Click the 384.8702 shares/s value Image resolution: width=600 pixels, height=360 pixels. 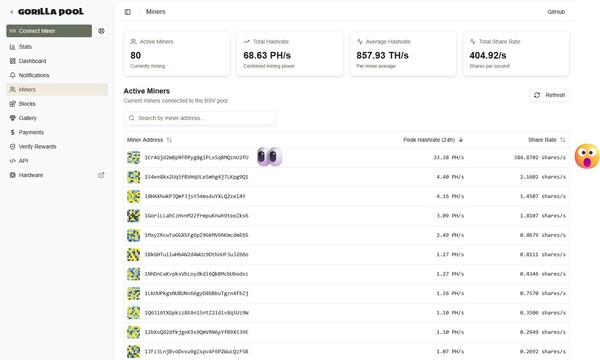[540, 158]
